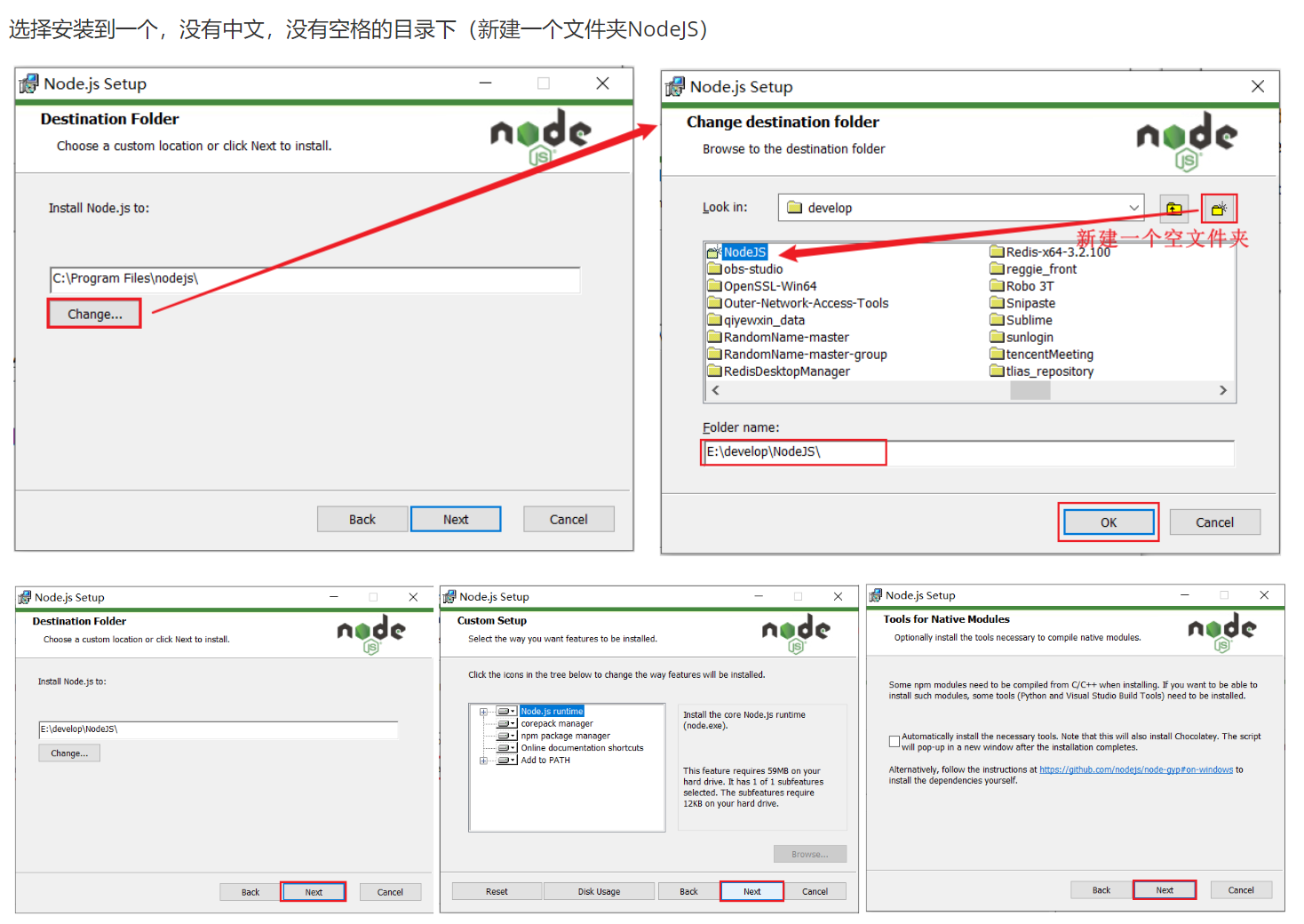
Task: Cancel the Change destination folder dialog
Action: pos(1214,522)
